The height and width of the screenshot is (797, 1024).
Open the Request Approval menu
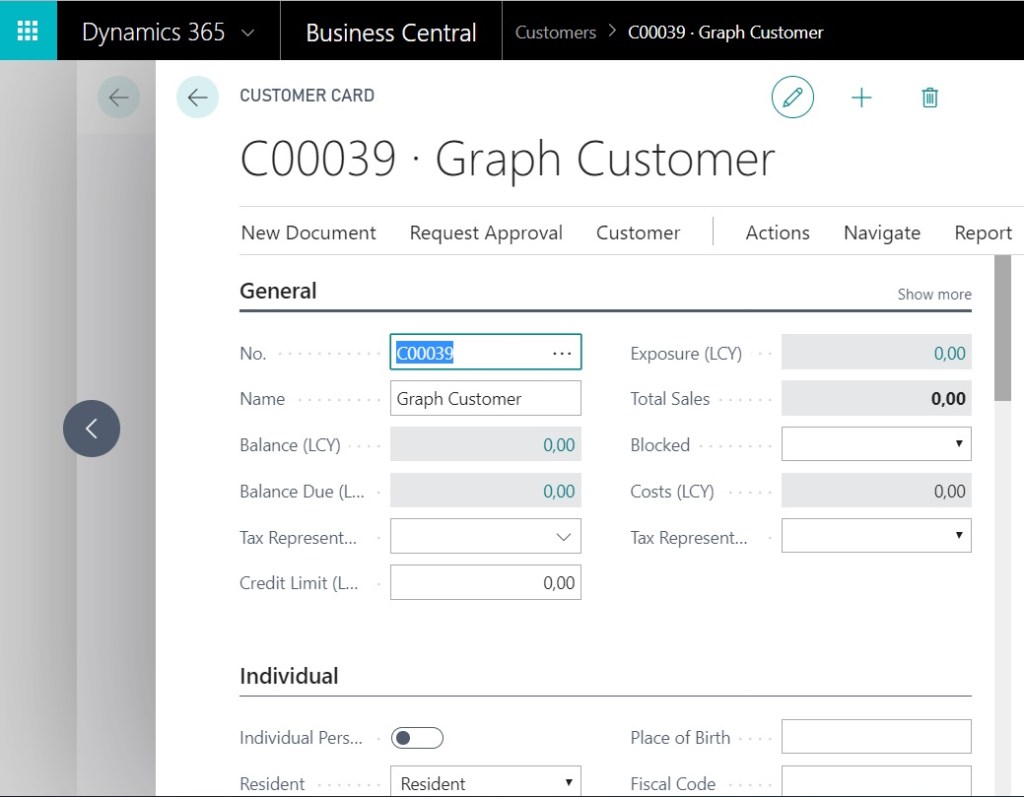(x=486, y=233)
